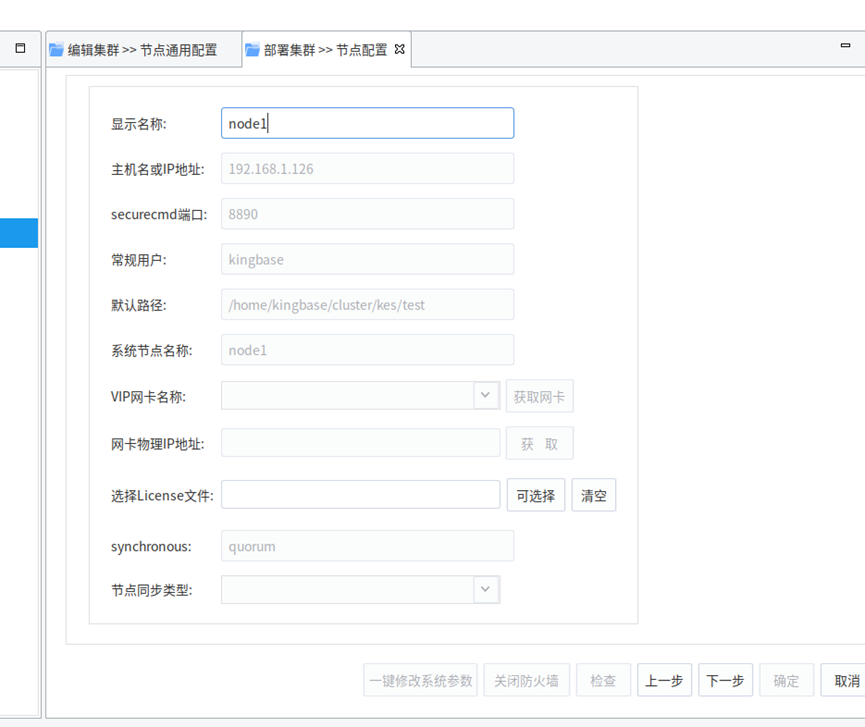Expand the VIP网卡名称 dropdown
865x727 pixels.
485,395
